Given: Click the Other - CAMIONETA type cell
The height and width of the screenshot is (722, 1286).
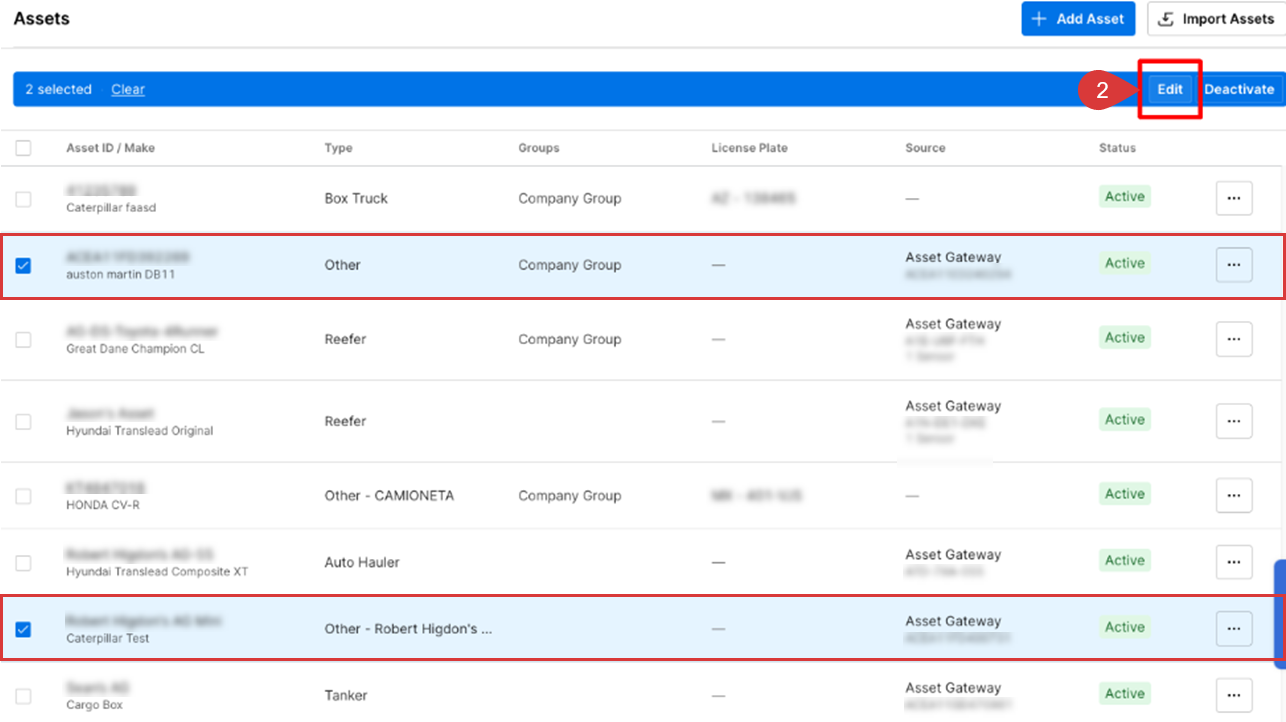Looking at the screenshot, I should click(389, 495).
